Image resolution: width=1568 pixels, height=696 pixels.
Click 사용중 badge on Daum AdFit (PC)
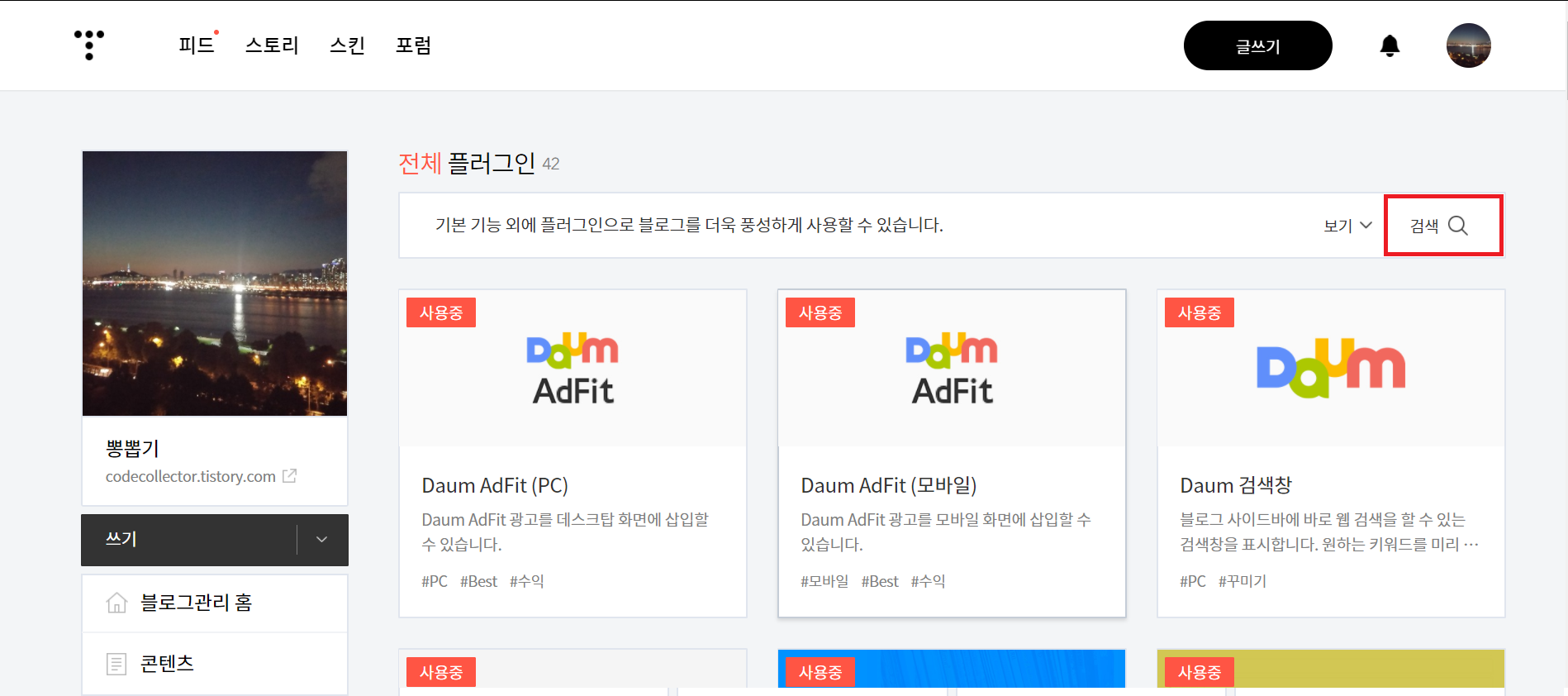(441, 312)
